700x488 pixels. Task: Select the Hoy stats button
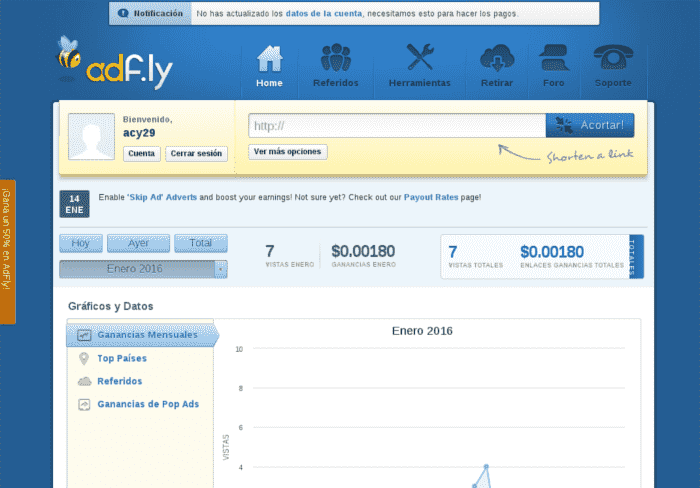(x=81, y=243)
